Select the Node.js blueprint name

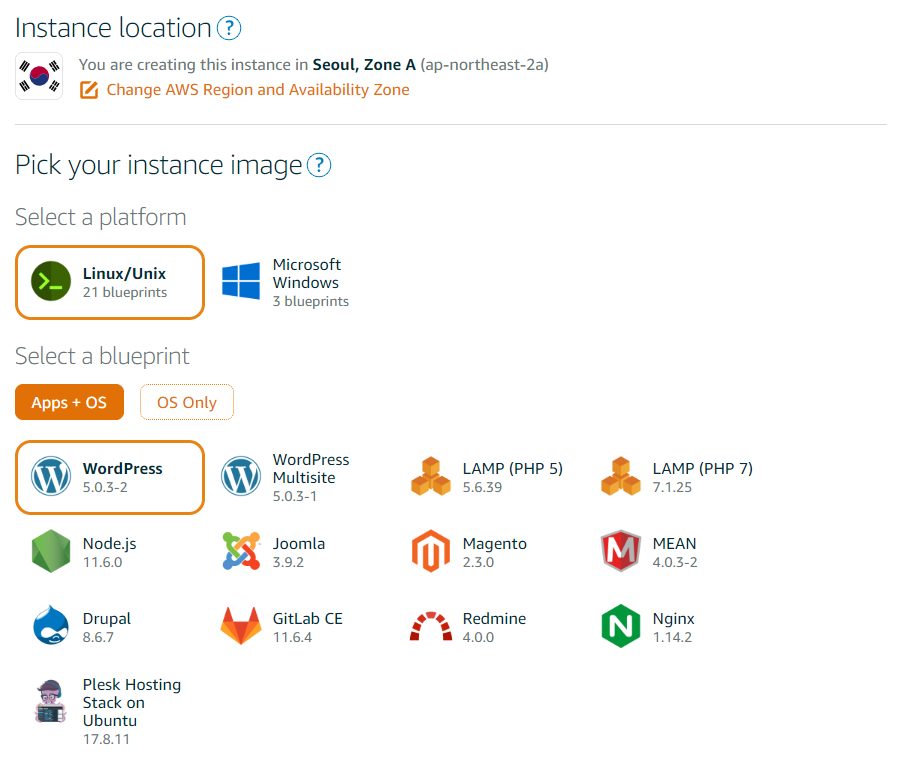tap(109, 544)
